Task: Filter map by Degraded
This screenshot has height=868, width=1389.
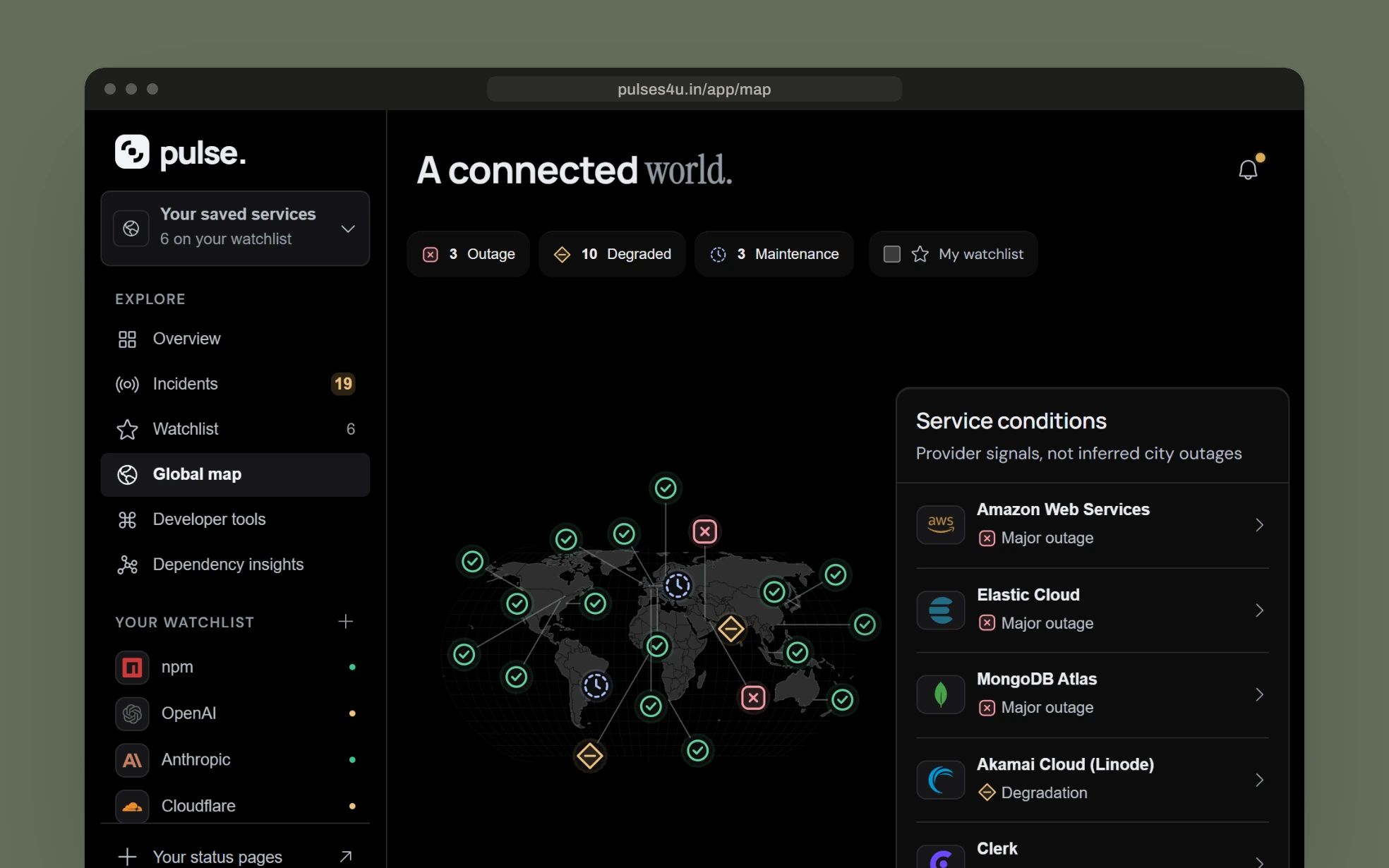Action: point(612,254)
